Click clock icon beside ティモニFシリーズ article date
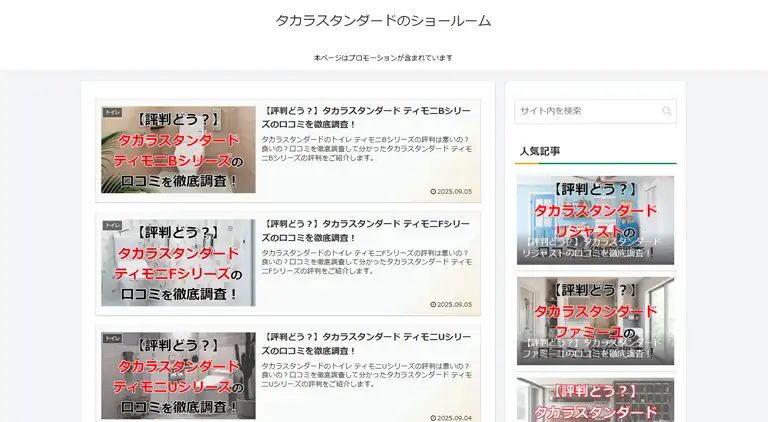 pos(433,304)
